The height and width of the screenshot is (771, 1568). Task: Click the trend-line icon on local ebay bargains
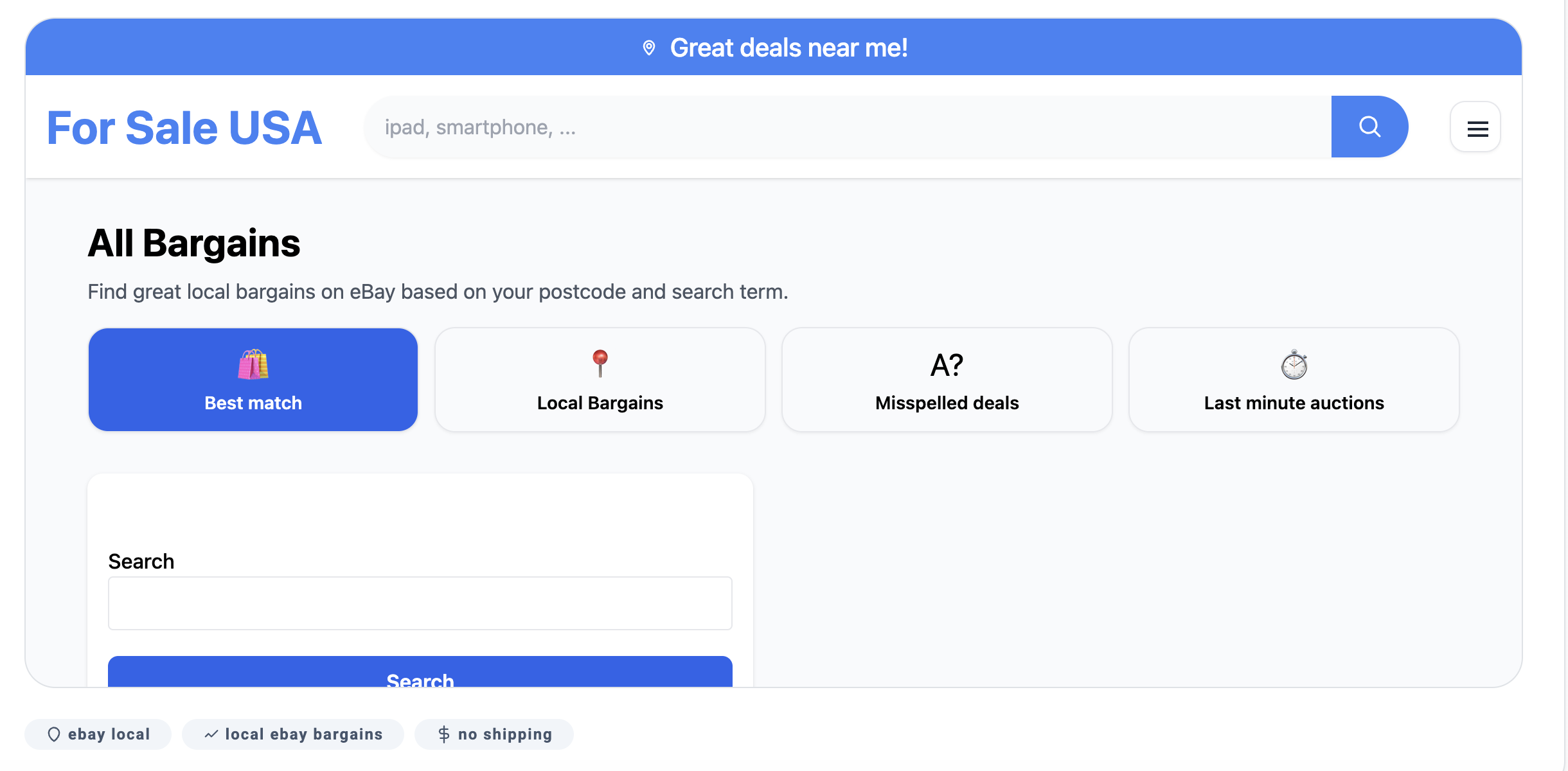tap(212, 733)
